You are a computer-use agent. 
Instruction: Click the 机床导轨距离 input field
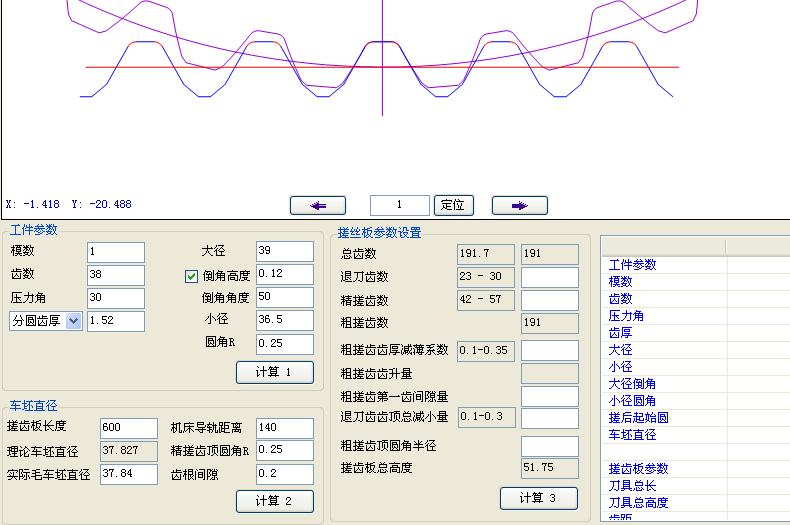coord(284,428)
